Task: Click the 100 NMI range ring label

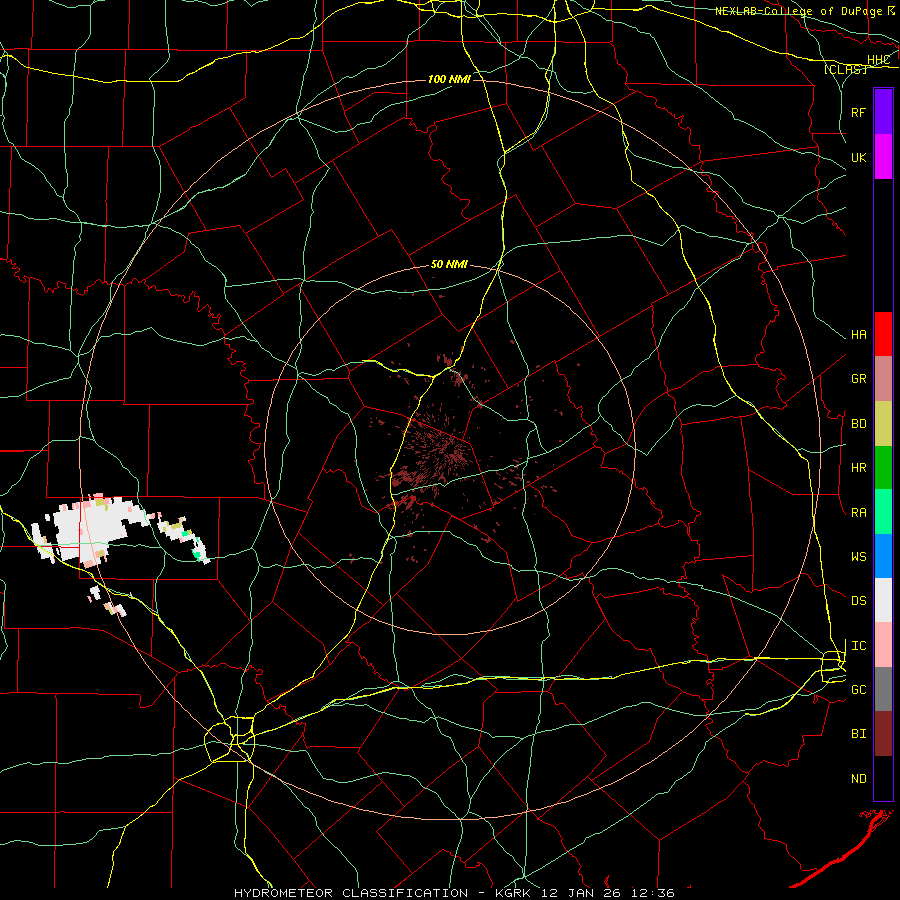Action: 449,79
